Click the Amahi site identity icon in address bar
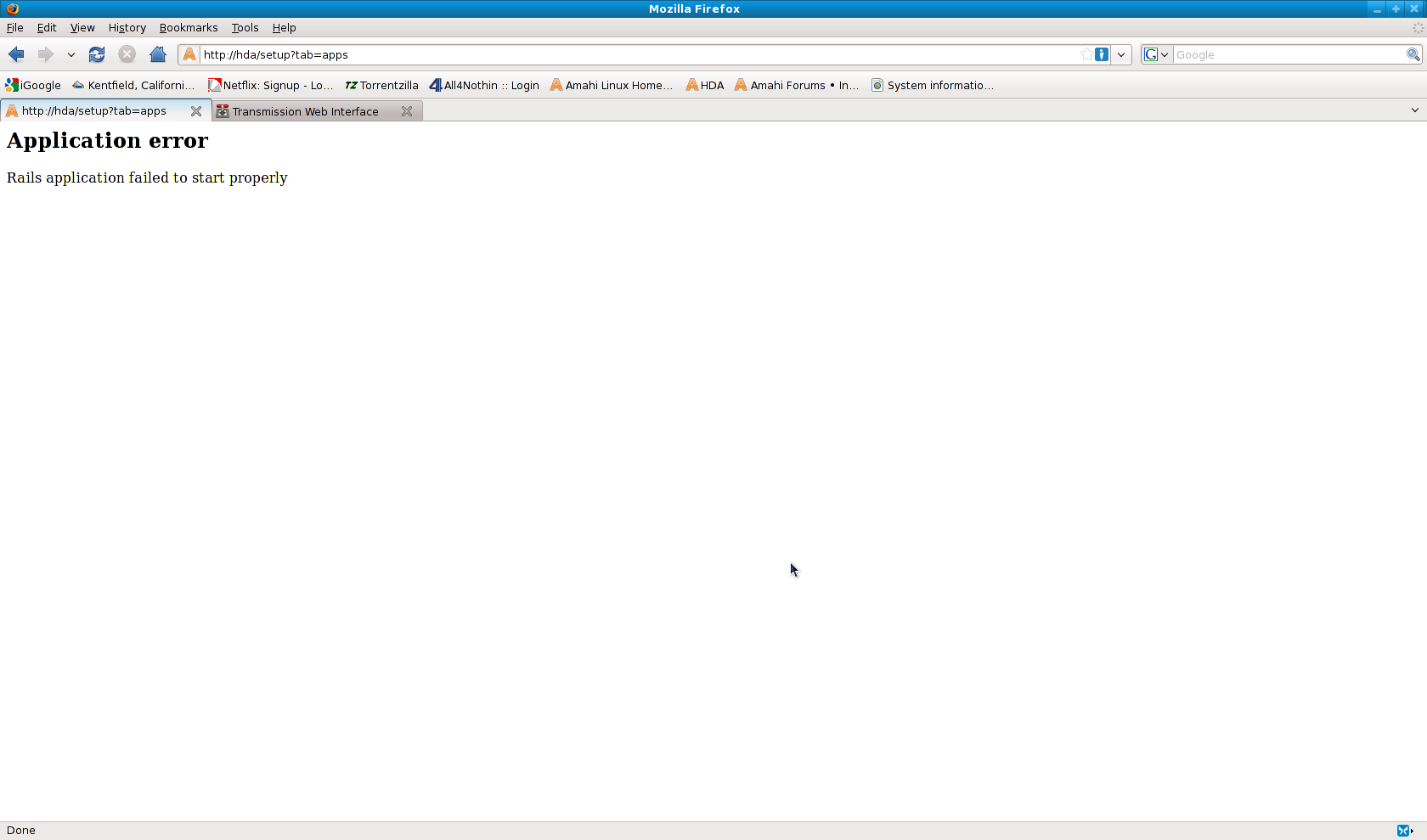 tap(189, 54)
